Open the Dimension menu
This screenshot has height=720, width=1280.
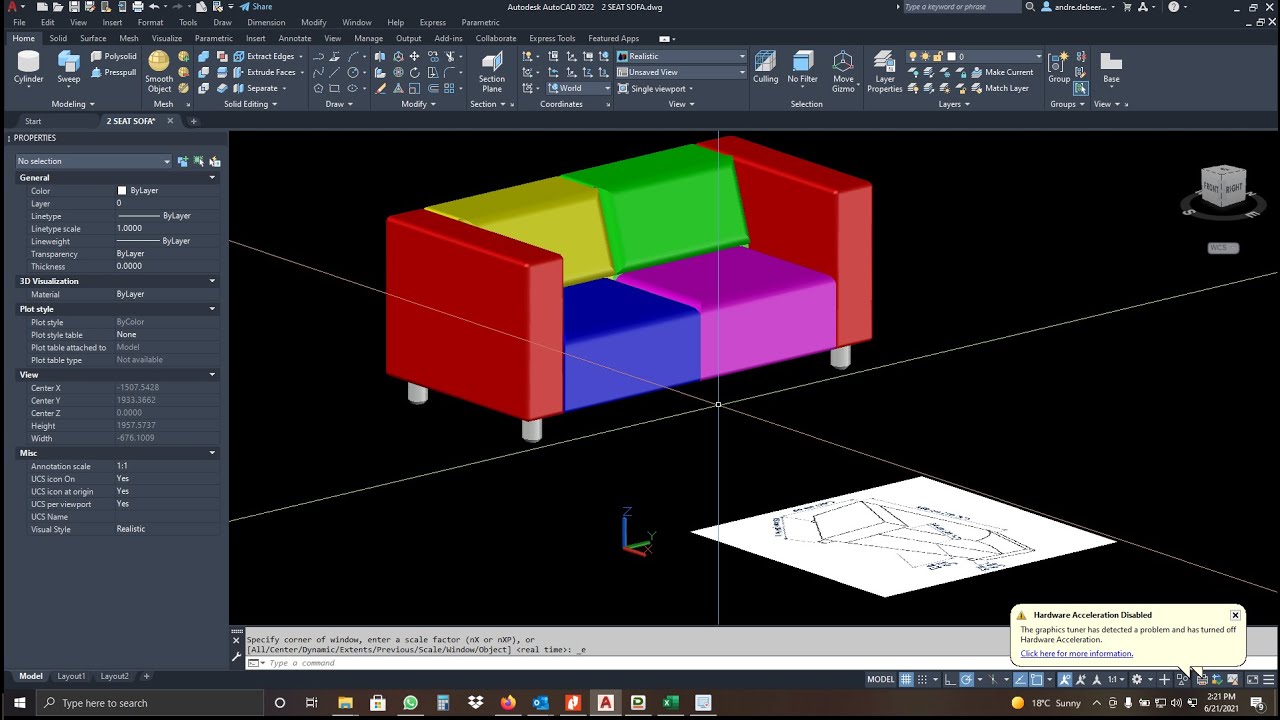266,22
